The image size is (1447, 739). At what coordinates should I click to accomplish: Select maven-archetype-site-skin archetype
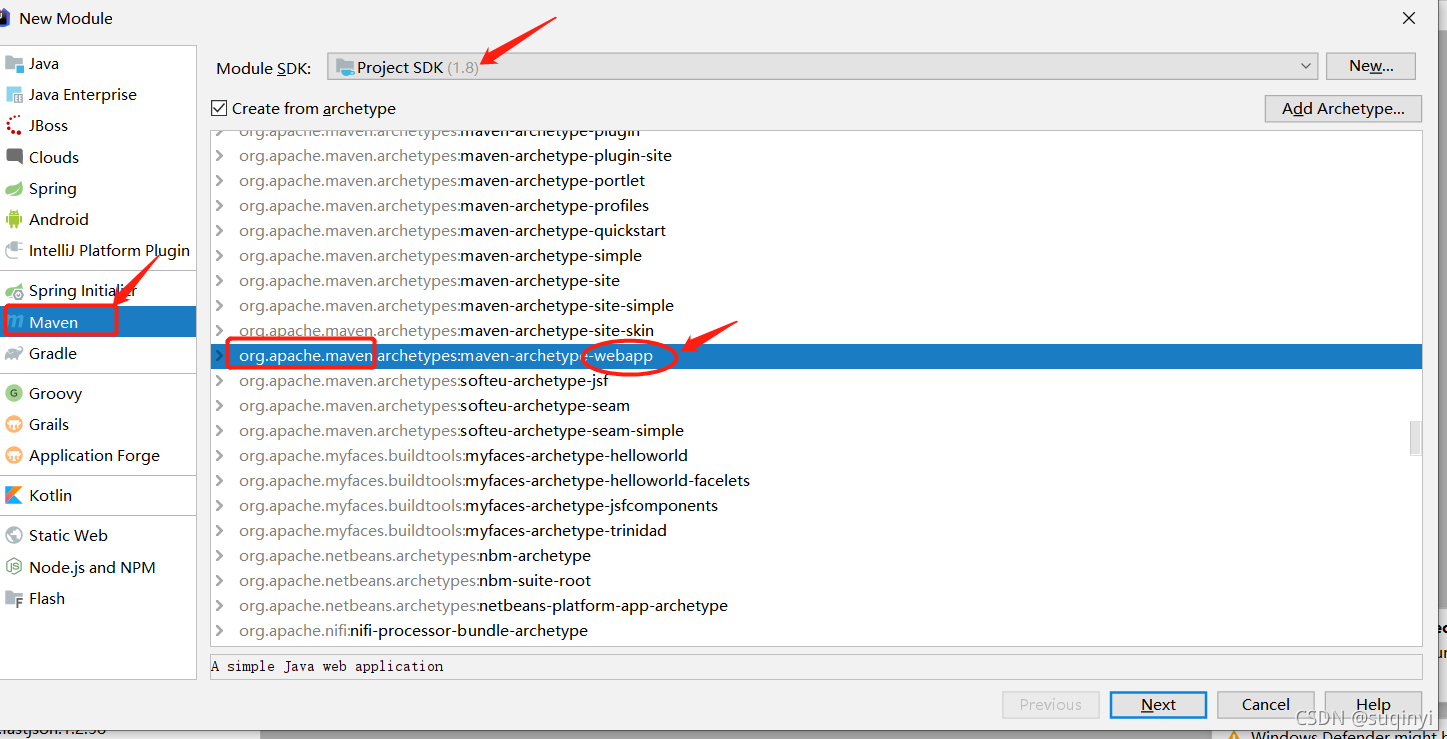click(x=816, y=331)
